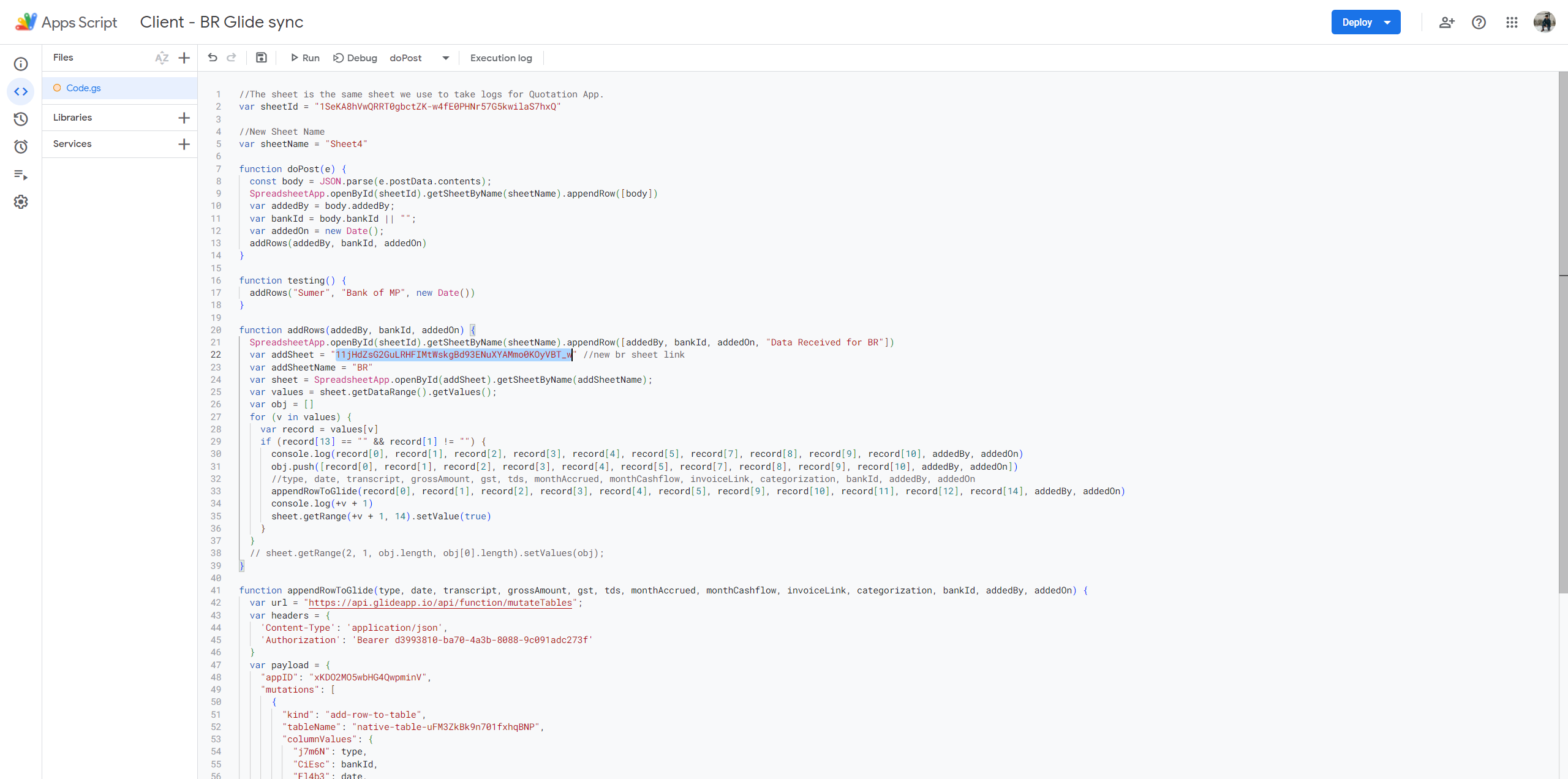Place cursor in sheetName Sheet4 string

click(346, 144)
